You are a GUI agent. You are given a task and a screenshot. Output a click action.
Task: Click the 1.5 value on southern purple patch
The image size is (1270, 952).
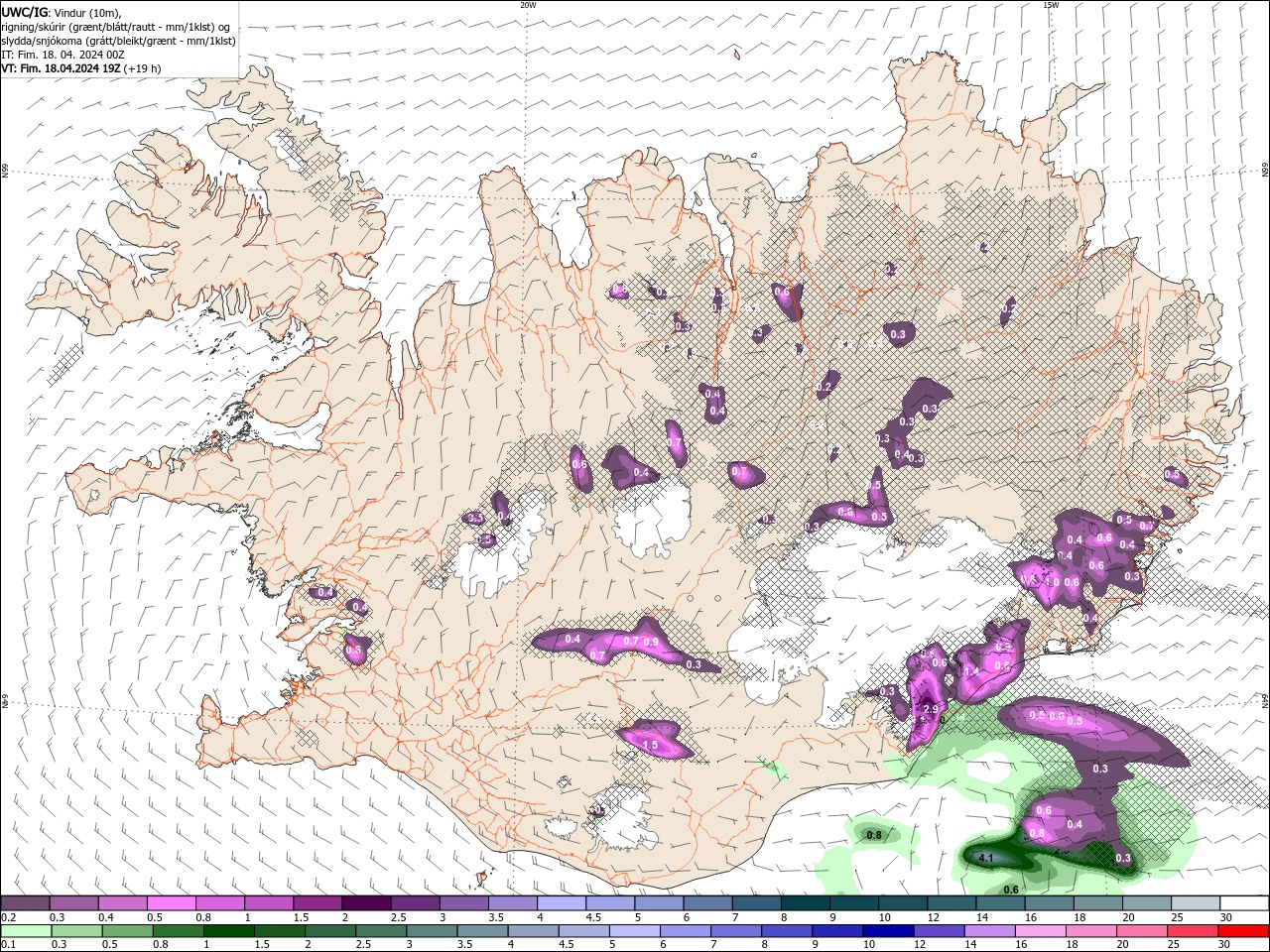pos(651,745)
